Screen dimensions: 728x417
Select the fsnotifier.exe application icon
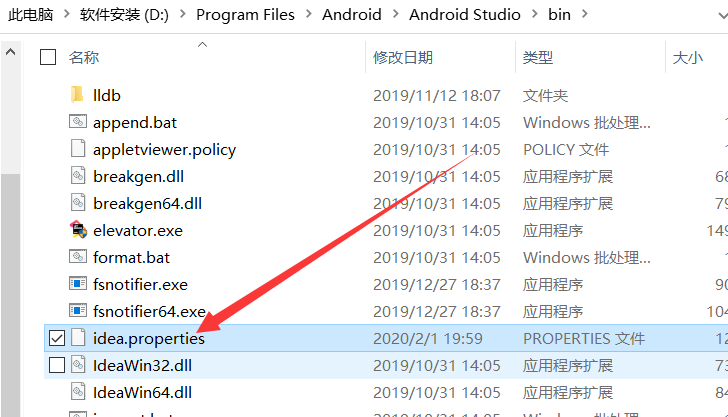78,283
